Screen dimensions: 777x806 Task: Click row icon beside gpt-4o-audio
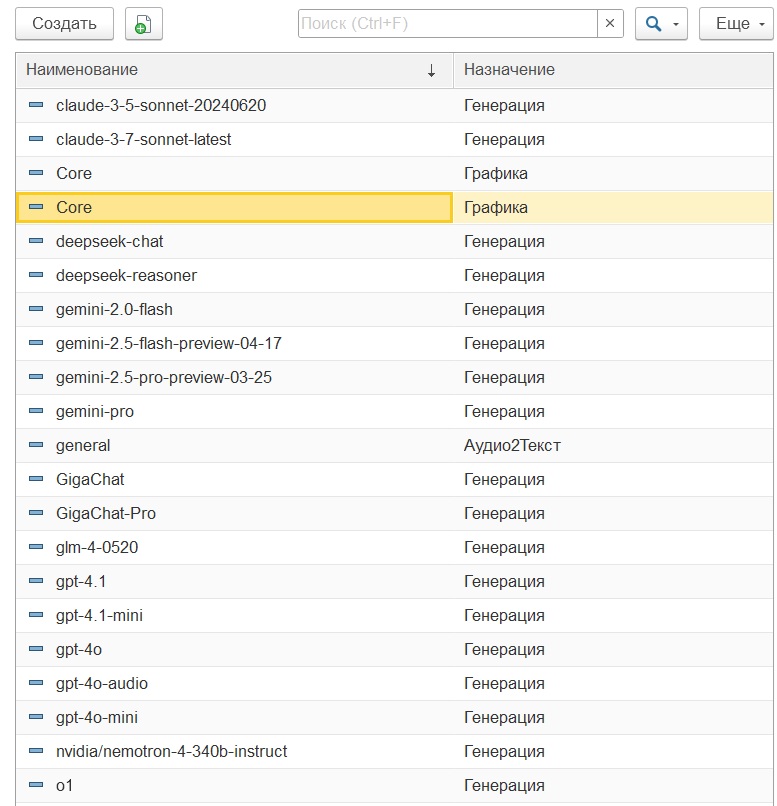36,683
